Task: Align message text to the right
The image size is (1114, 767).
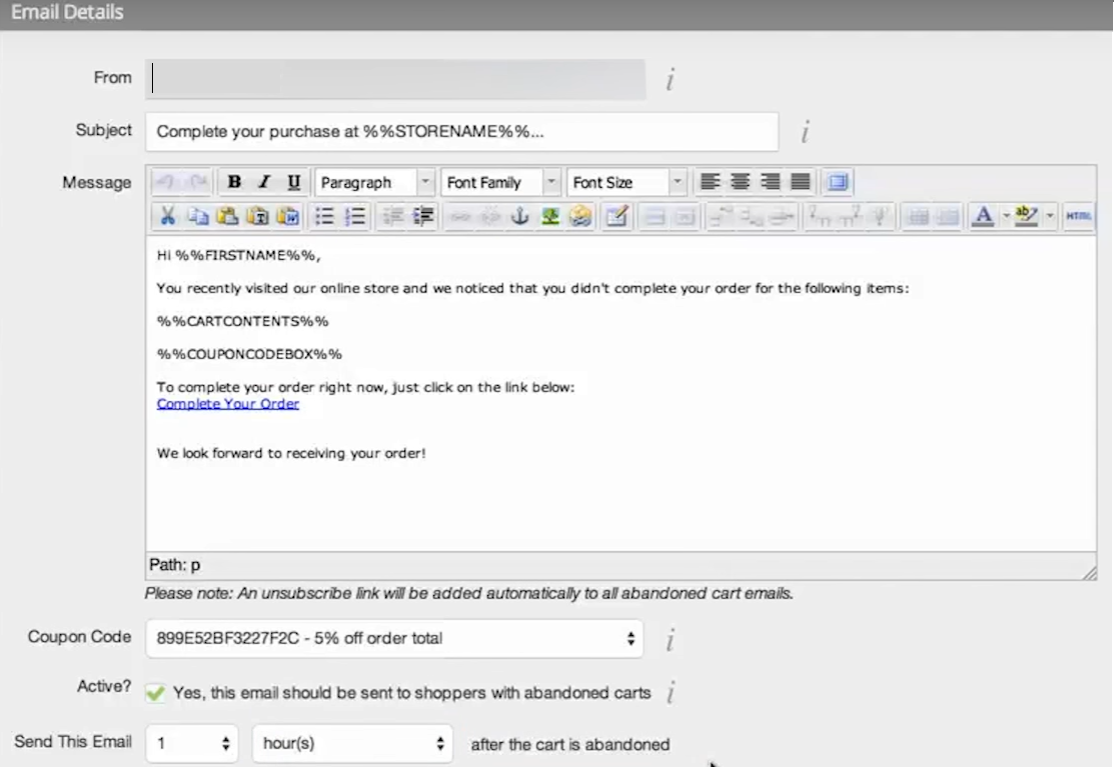Action: pyautogui.click(x=769, y=182)
